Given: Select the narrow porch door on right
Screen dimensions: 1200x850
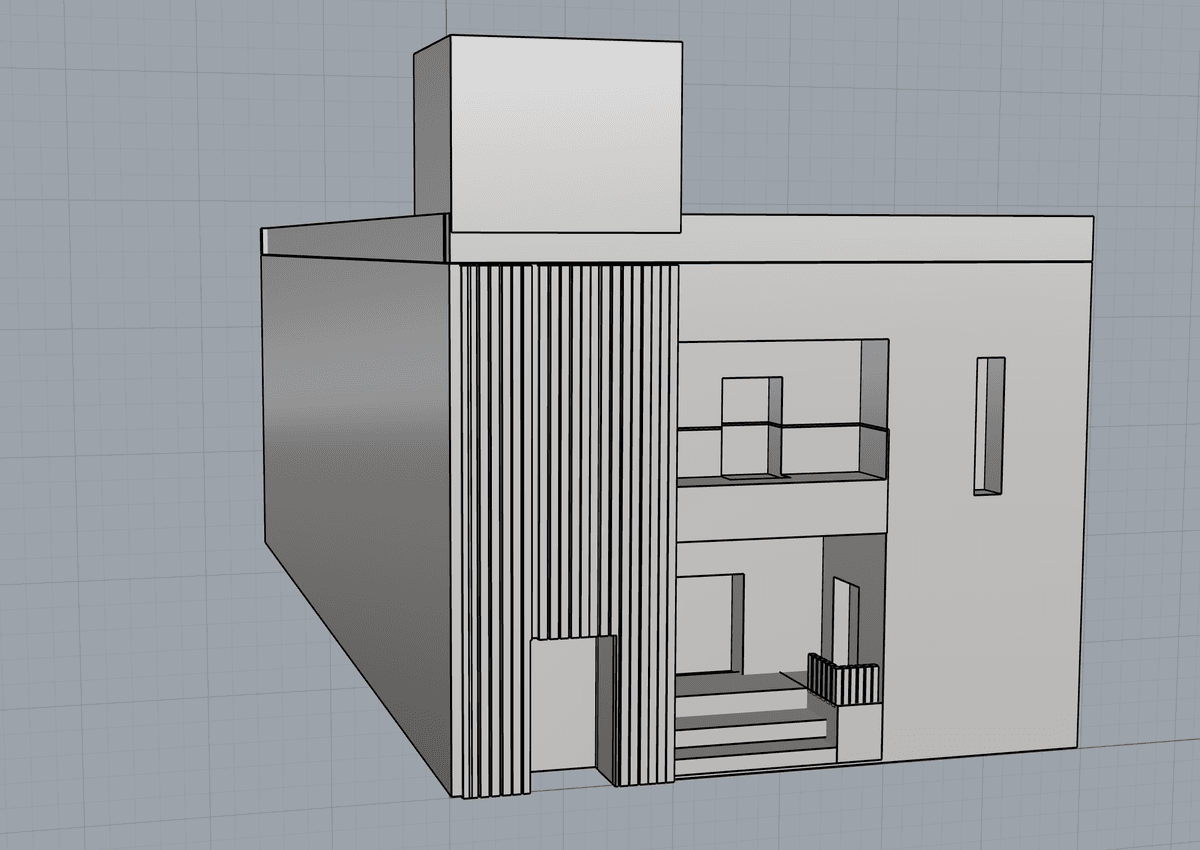Looking at the screenshot, I should tap(841, 620).
